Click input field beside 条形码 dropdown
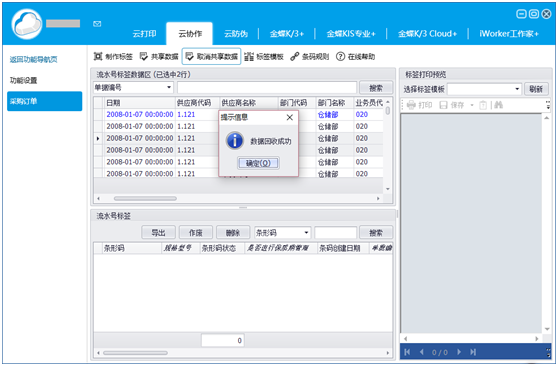 (335, 232)
